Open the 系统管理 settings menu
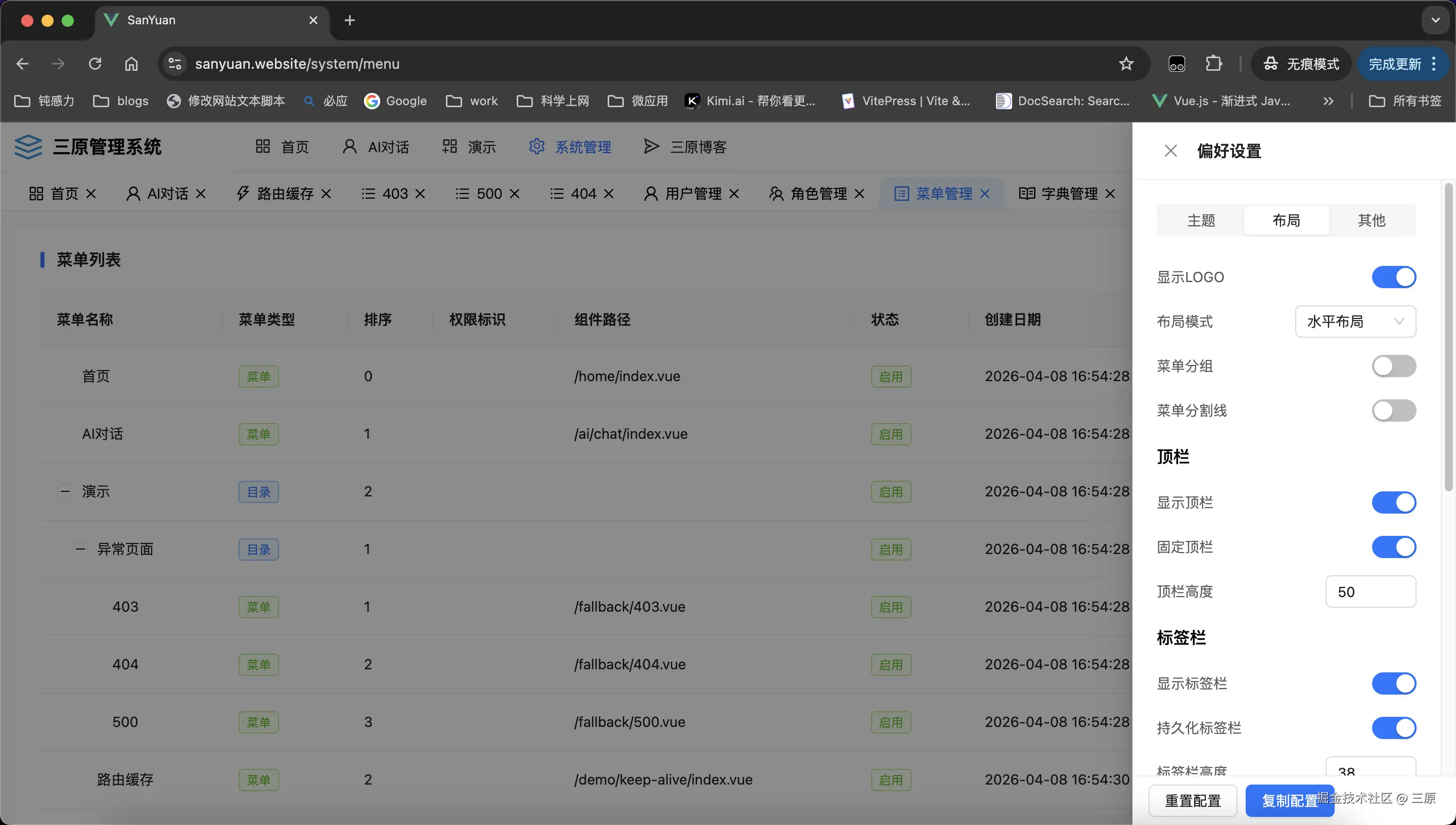This screenshot has width=1456, height=825. pyautogui.click(x=582, y=147)
